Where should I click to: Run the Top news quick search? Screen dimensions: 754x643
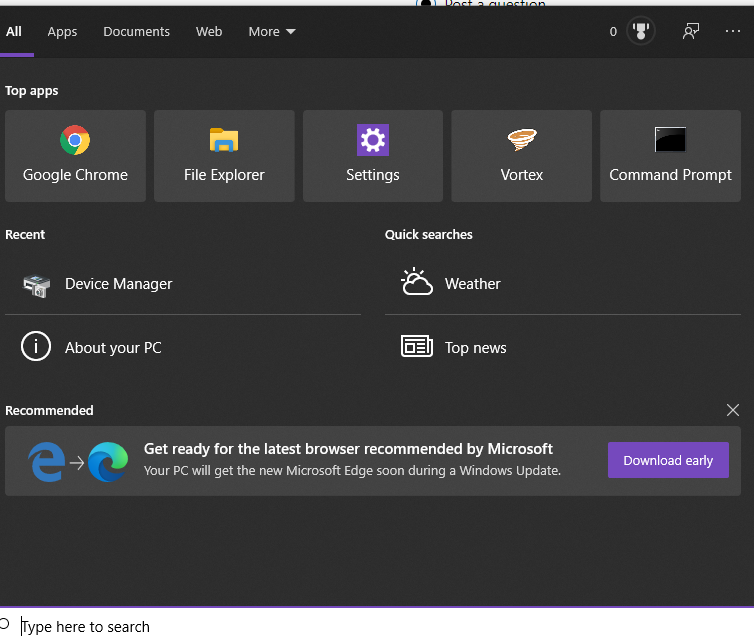click(563, 347)
